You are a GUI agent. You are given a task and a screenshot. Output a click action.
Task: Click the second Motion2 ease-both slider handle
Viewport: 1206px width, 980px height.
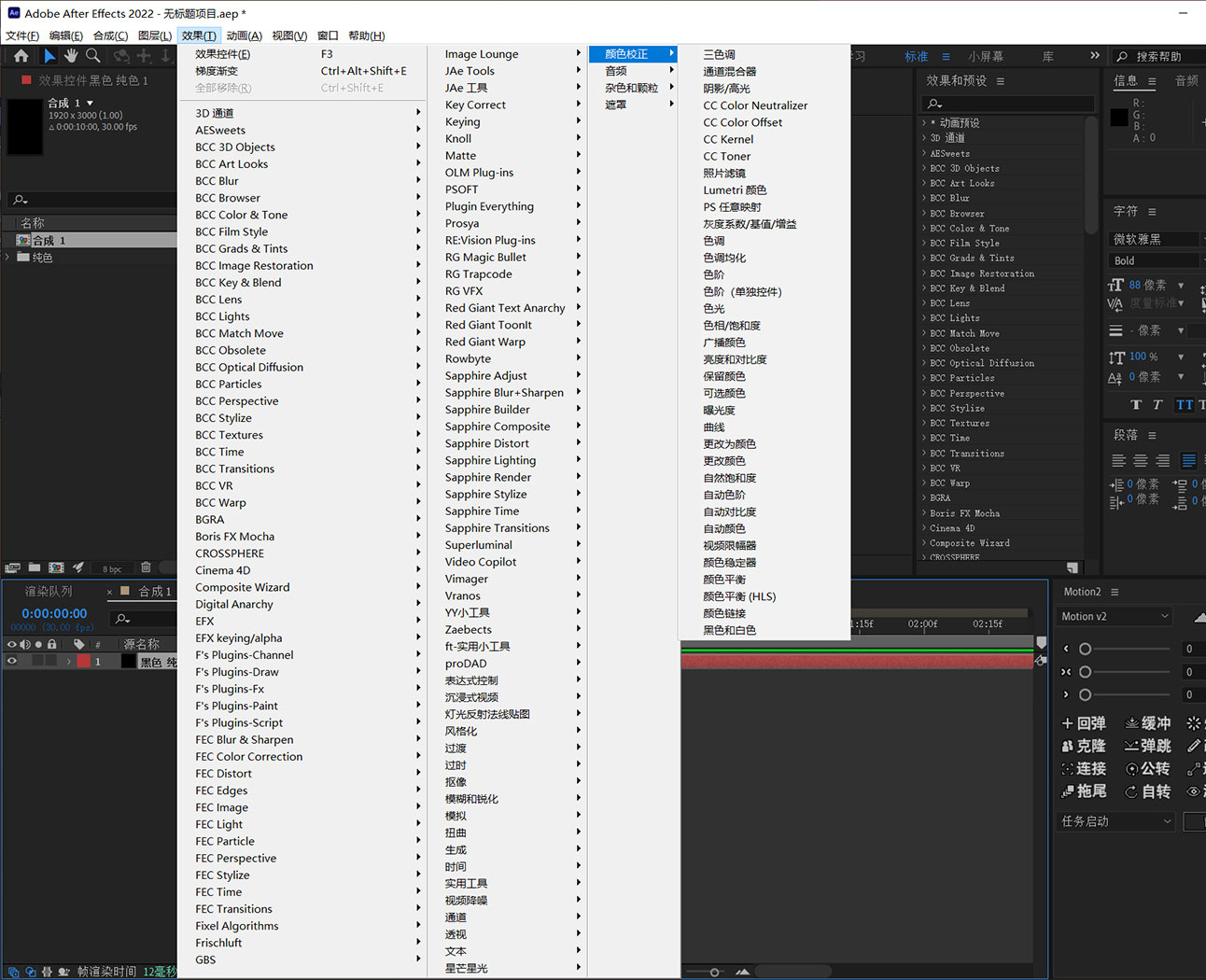[1085, 672]
